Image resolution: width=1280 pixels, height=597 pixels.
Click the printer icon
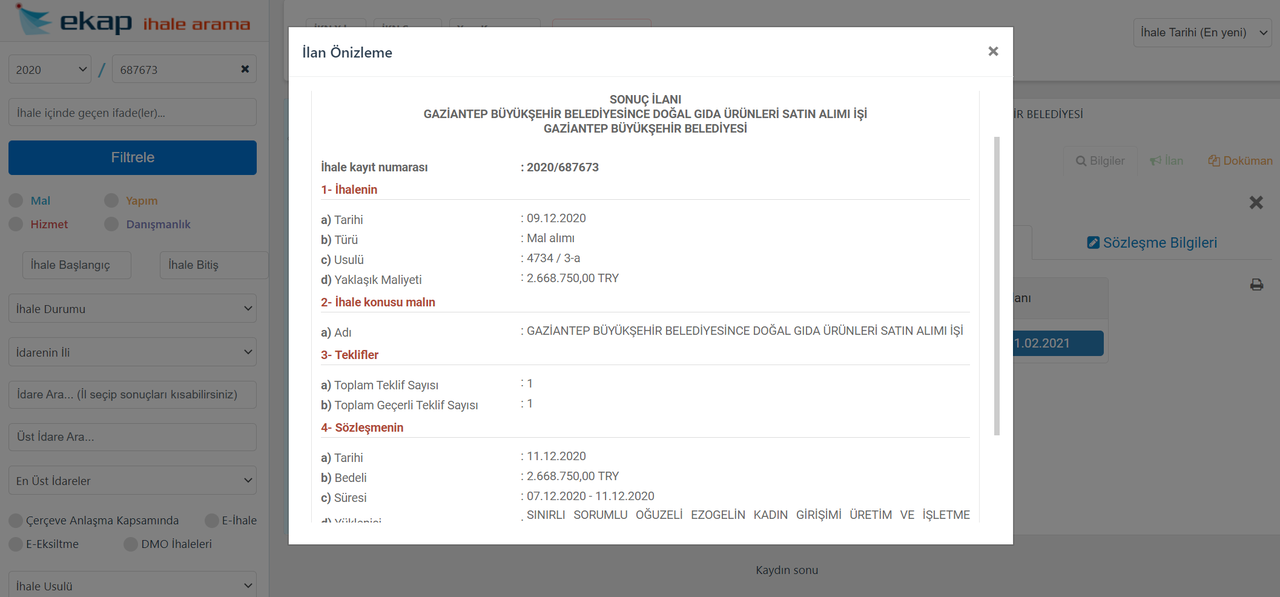click(1256, 285)
